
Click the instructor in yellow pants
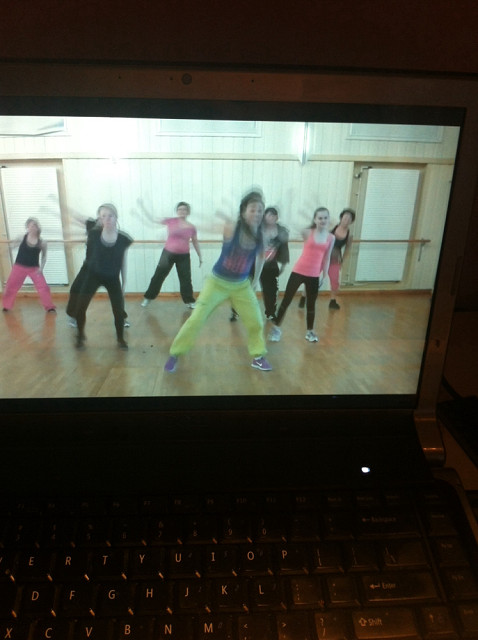tap(229, 282)
